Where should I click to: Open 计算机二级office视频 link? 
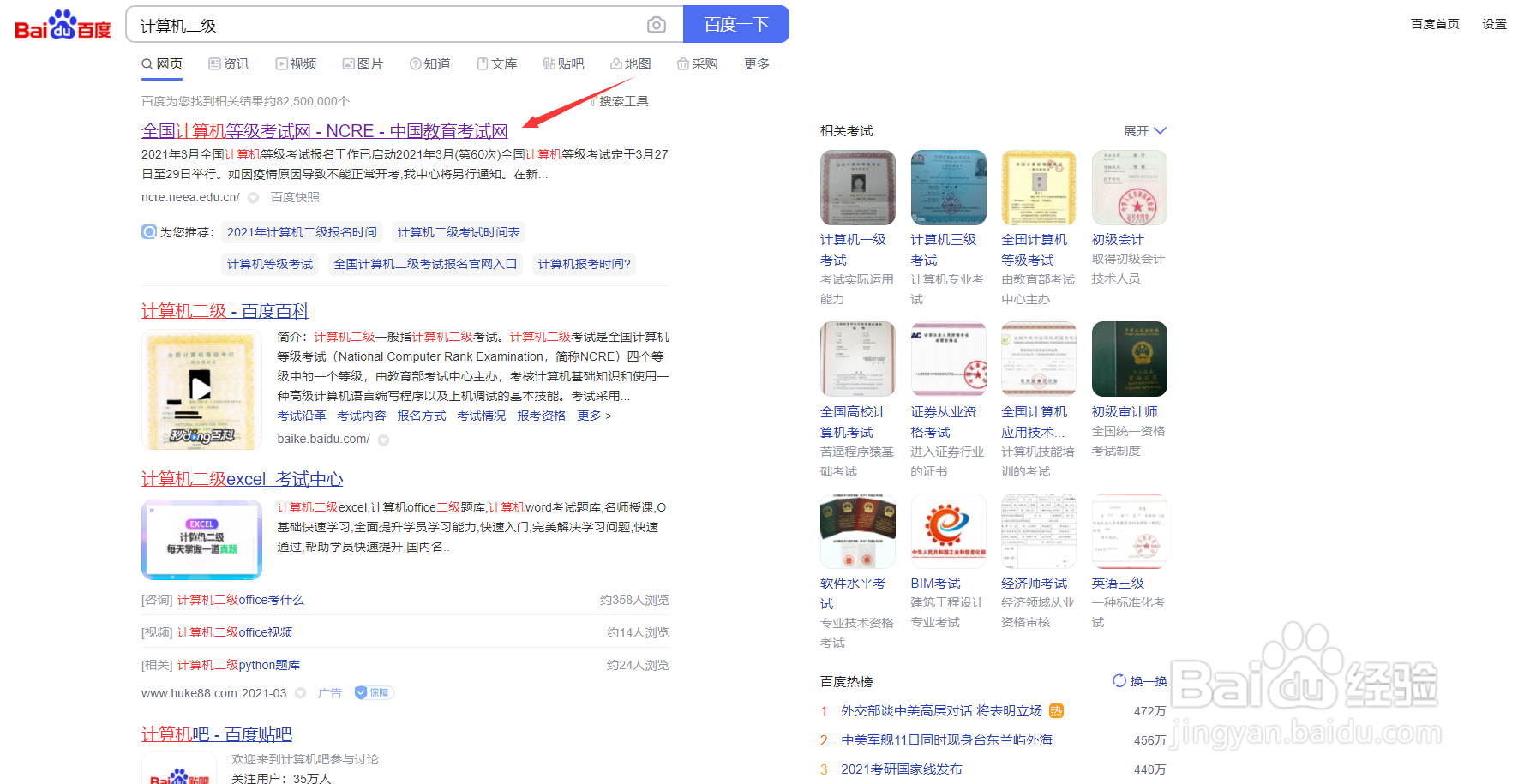235,632
